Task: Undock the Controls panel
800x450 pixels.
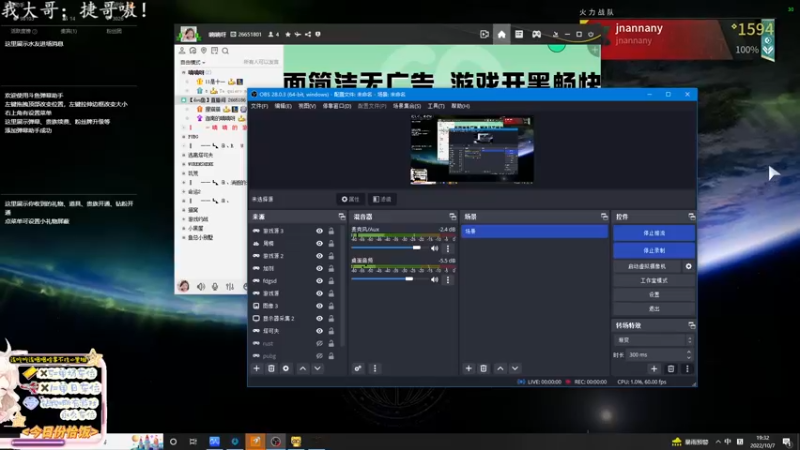Action: click(x=691, y=216)
